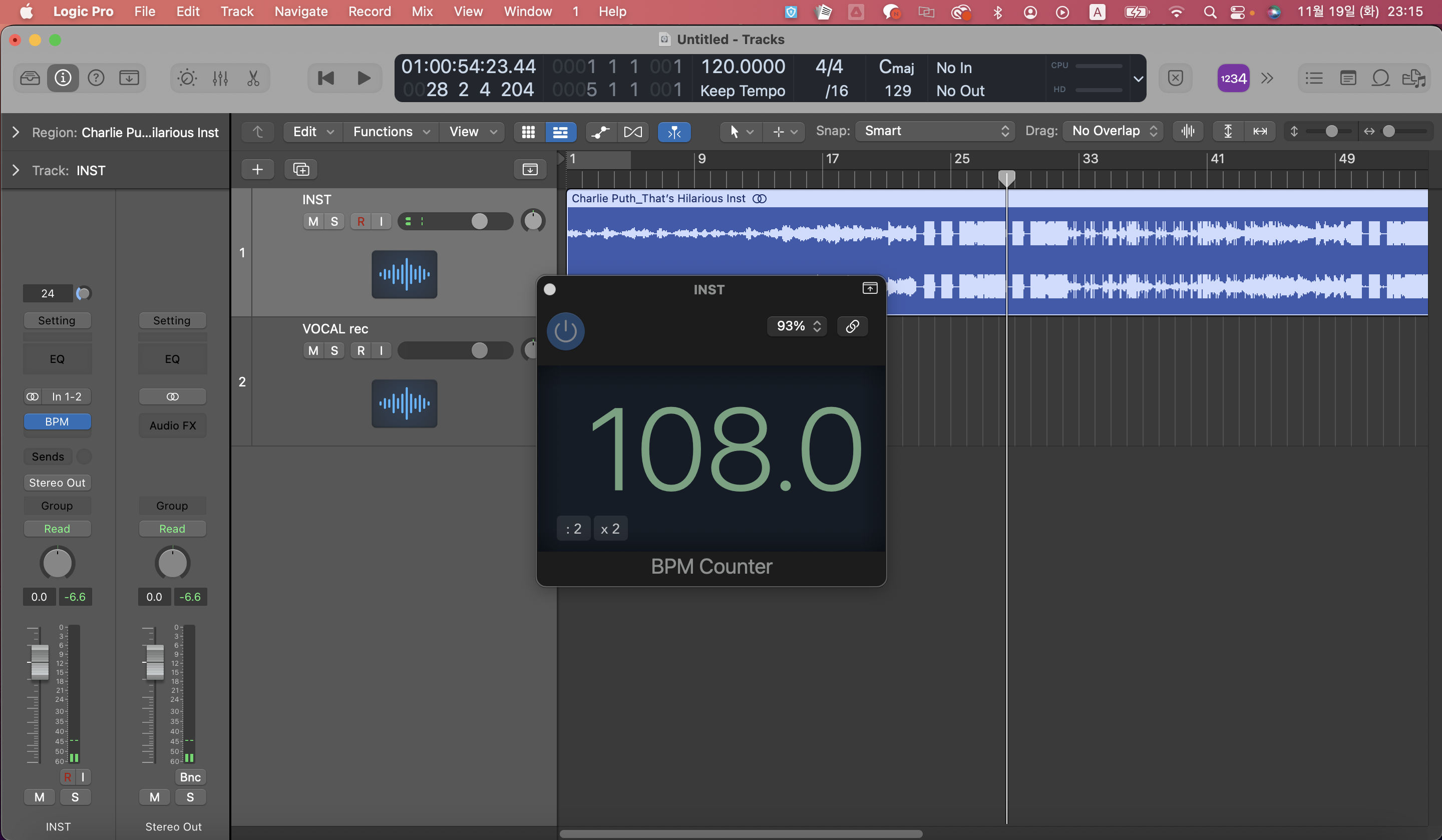The height and width of the screenshot is (840, 1442).
Task: Open the Mixer icon in toolbar
Action: click(x=220, y=78)
